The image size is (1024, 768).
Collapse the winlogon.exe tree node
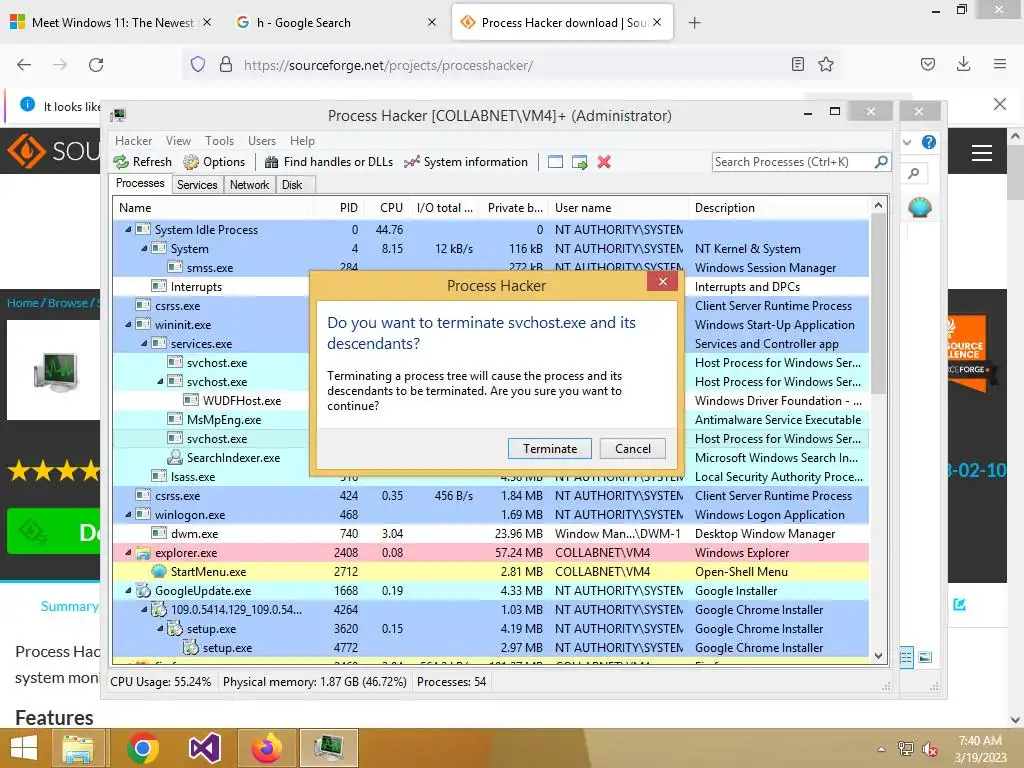(x=128, y=515)
